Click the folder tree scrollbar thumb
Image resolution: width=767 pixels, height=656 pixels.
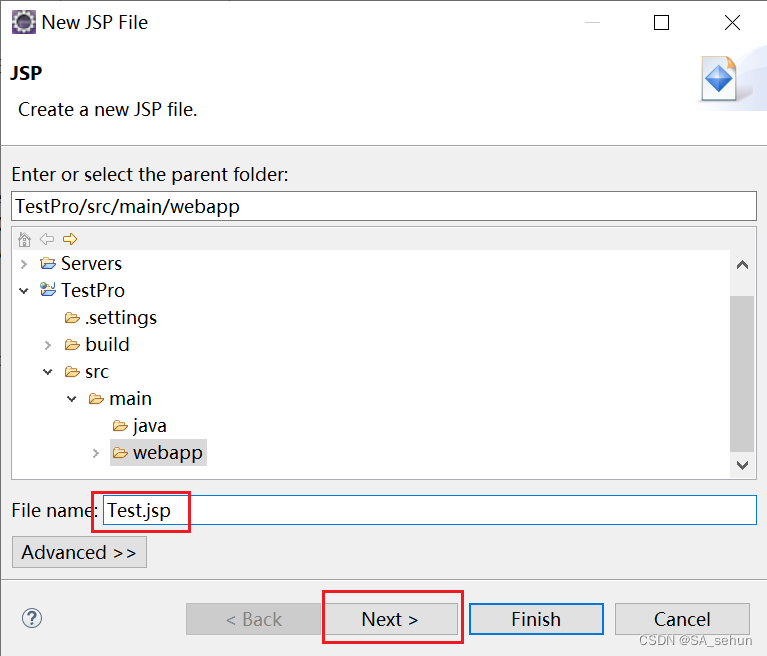pyautogui.click(x=742, y=374)
